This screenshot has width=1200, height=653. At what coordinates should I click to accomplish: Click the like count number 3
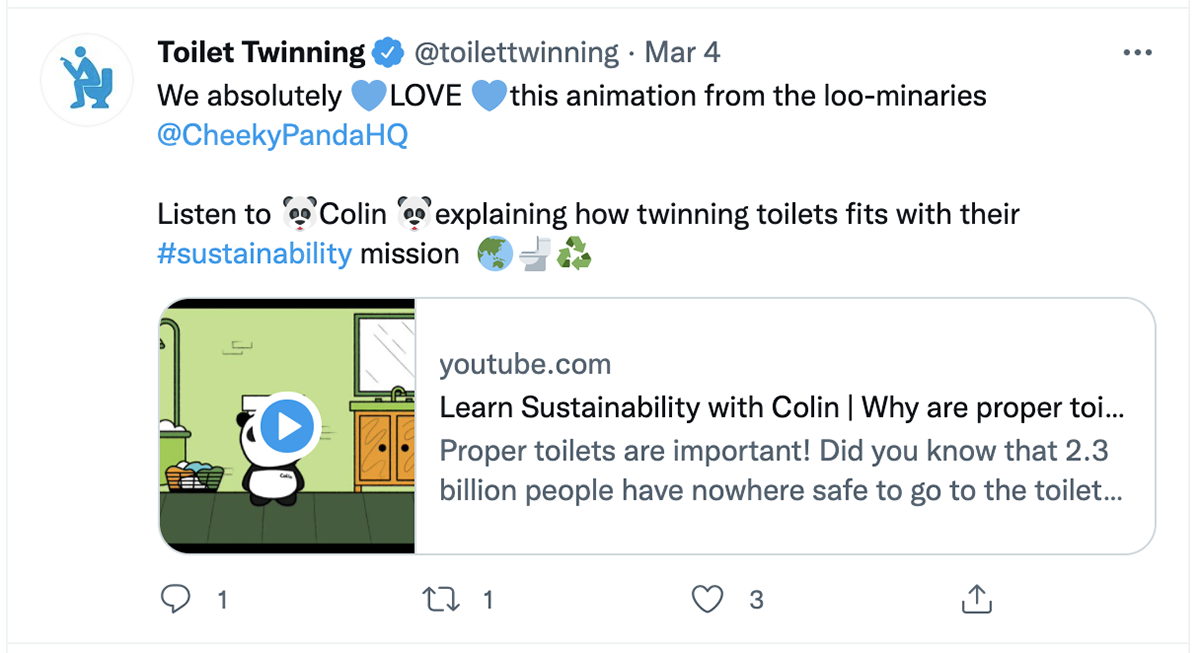757,600
